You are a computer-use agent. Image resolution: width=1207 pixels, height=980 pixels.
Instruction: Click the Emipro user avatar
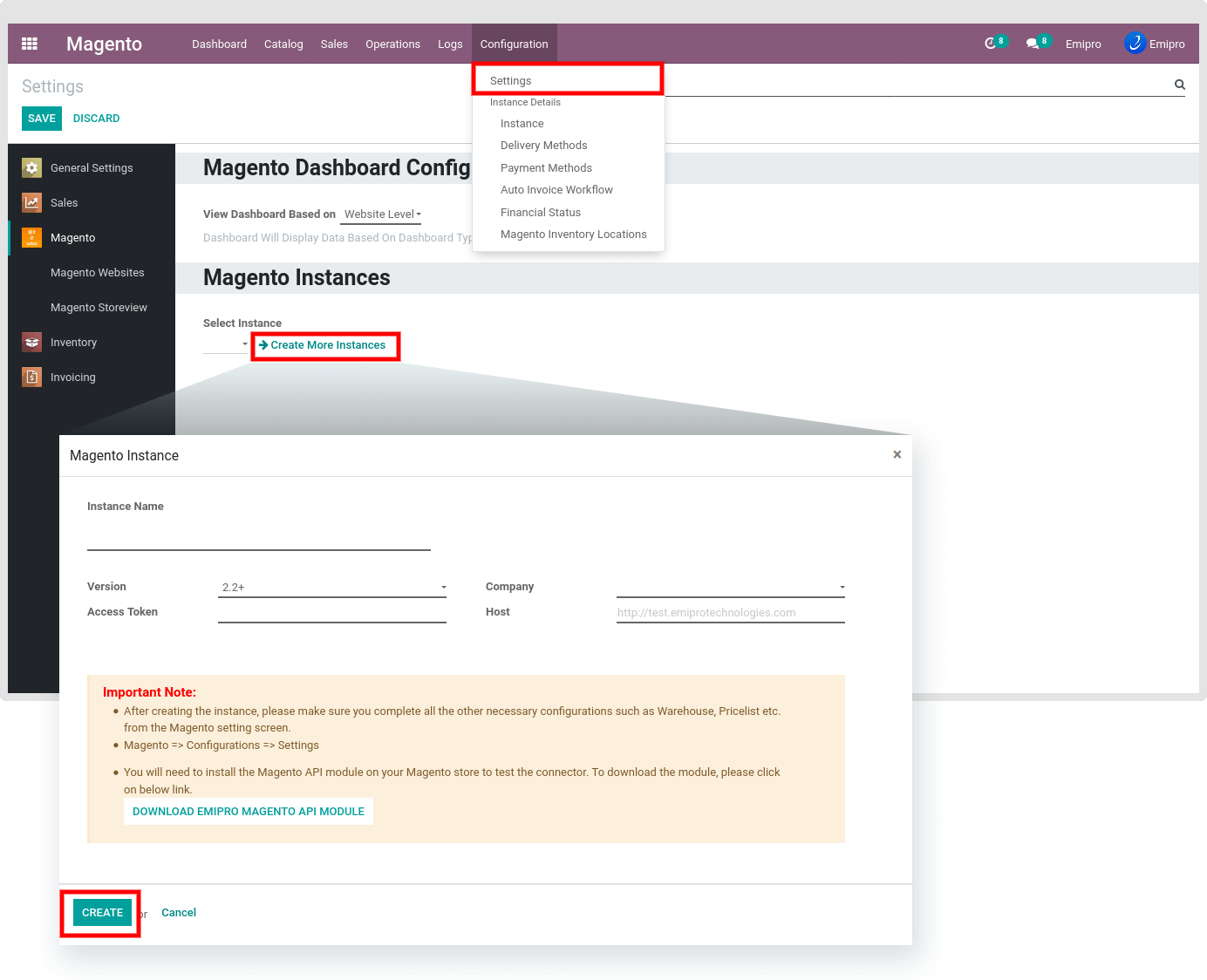pos(1135,43)
